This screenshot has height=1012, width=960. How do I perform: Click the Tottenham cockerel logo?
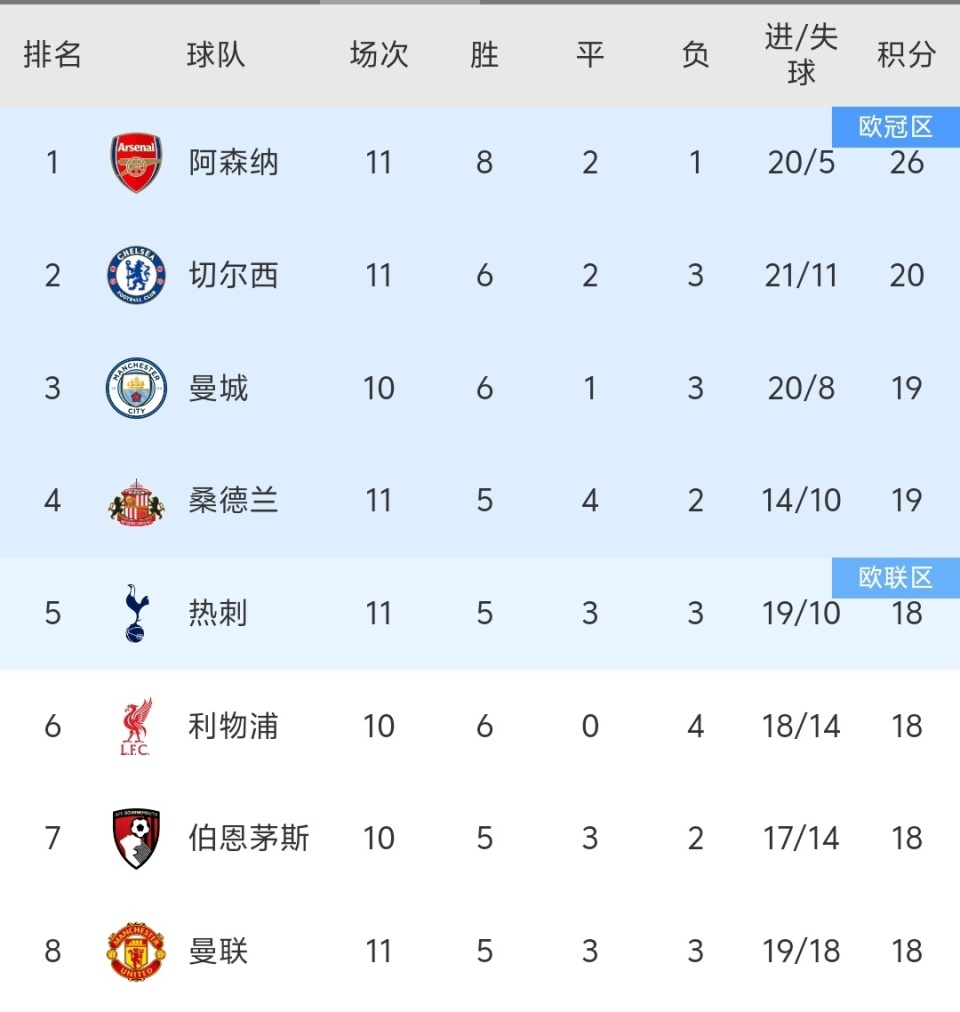click(x=136, y=613)
